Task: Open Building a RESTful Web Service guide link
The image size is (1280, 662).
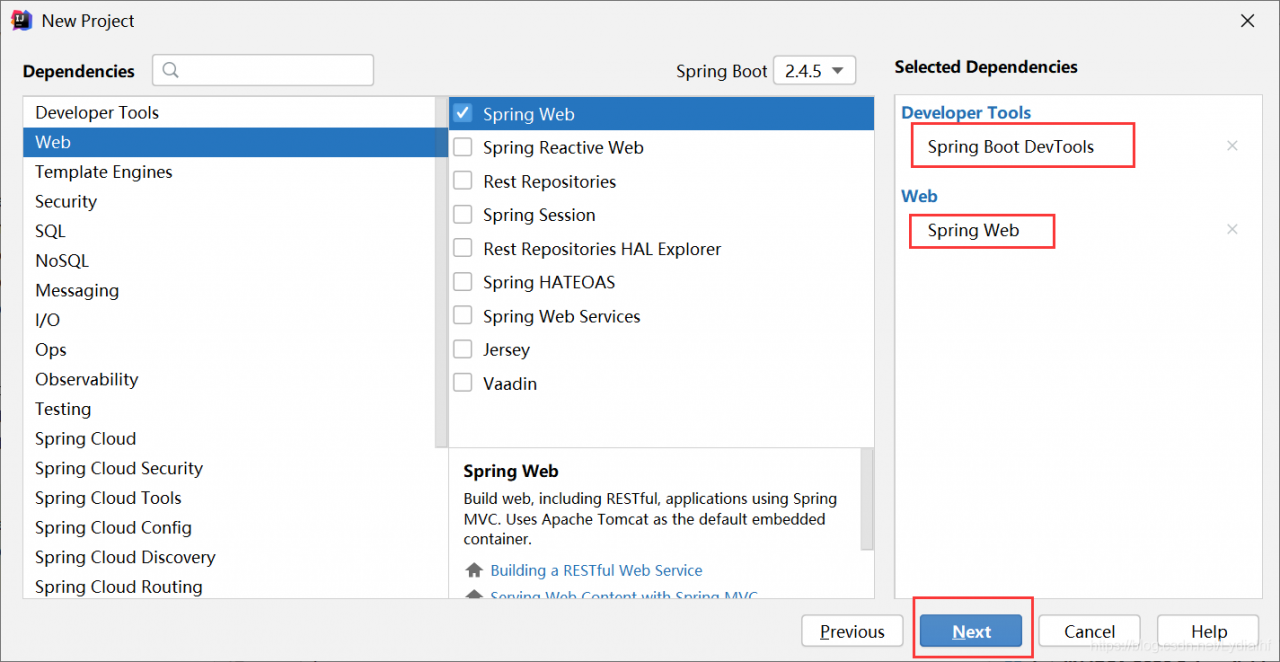Action: point(596,570)
